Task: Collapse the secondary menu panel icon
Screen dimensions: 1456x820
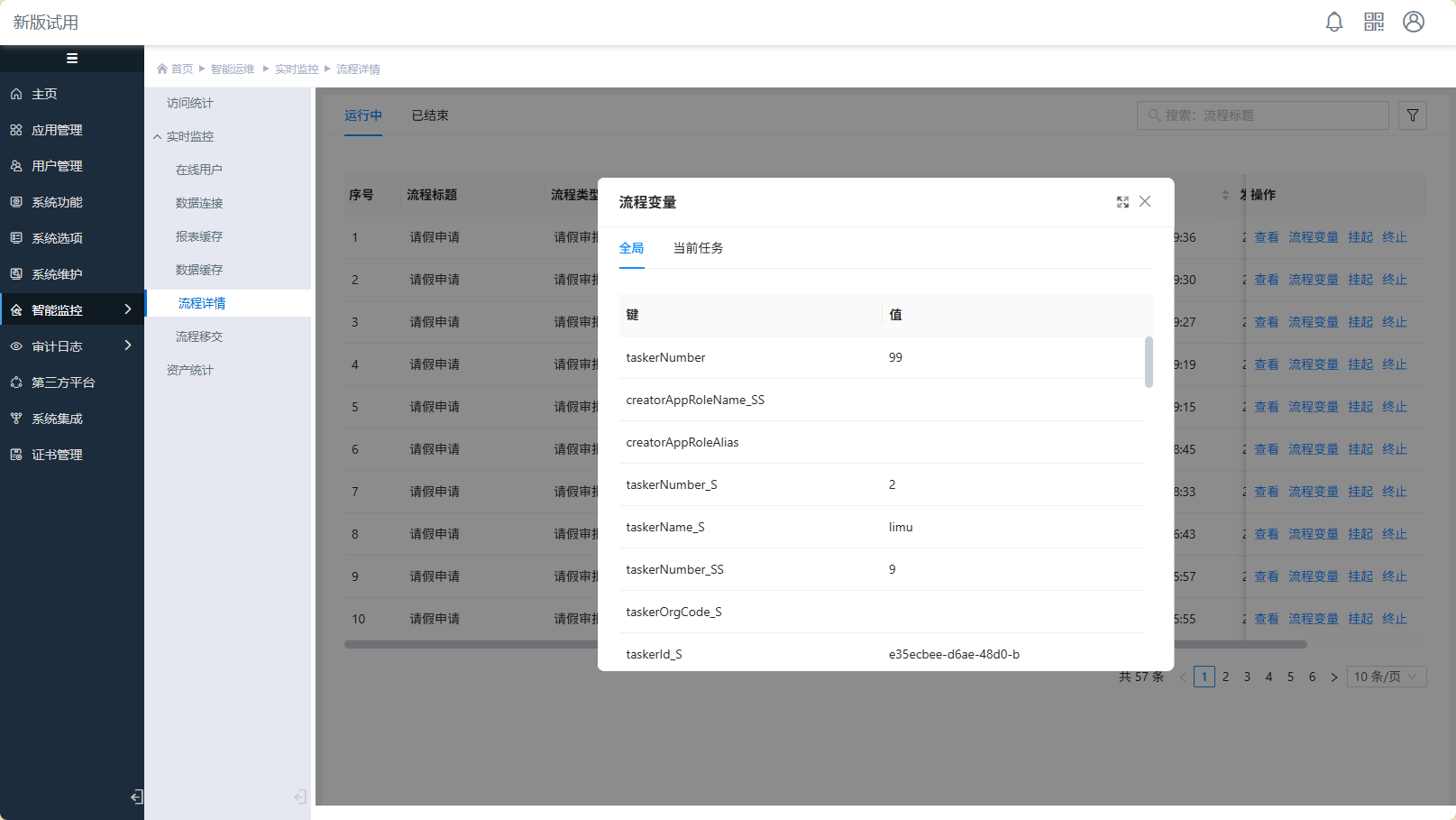Action: (x=300, y=797)
